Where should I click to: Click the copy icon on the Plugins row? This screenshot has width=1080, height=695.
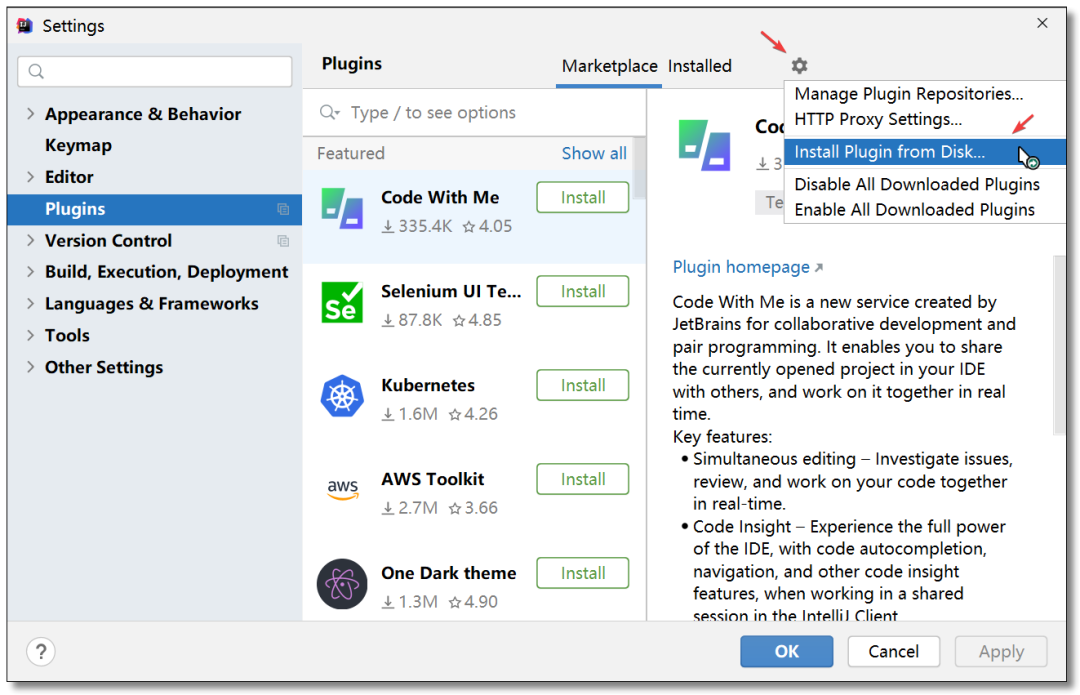(282, 209)
